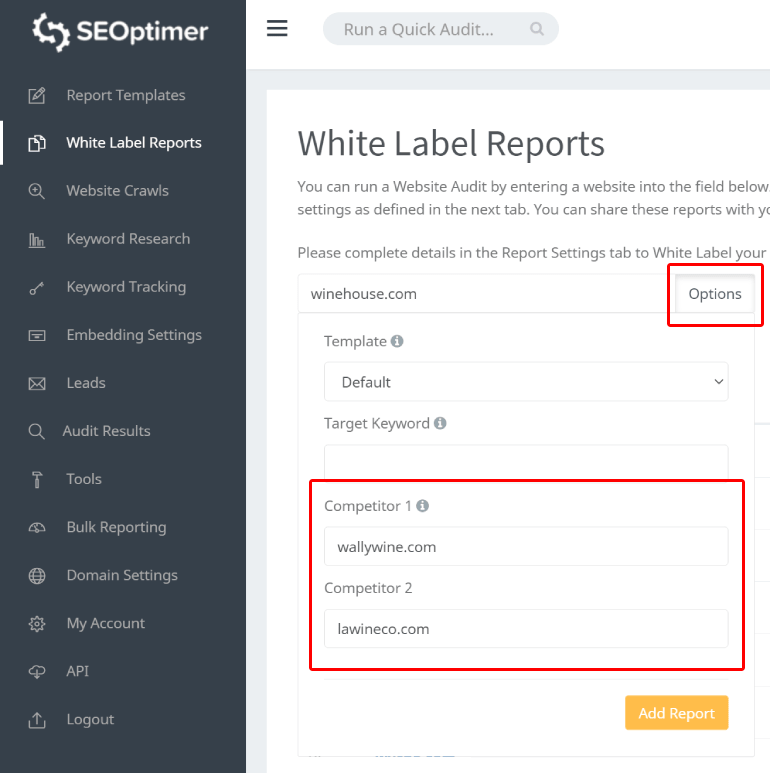Open White Label Reports page
This screenshot has width=770, height=773.
pyautogui.click(x=134, y=143)
